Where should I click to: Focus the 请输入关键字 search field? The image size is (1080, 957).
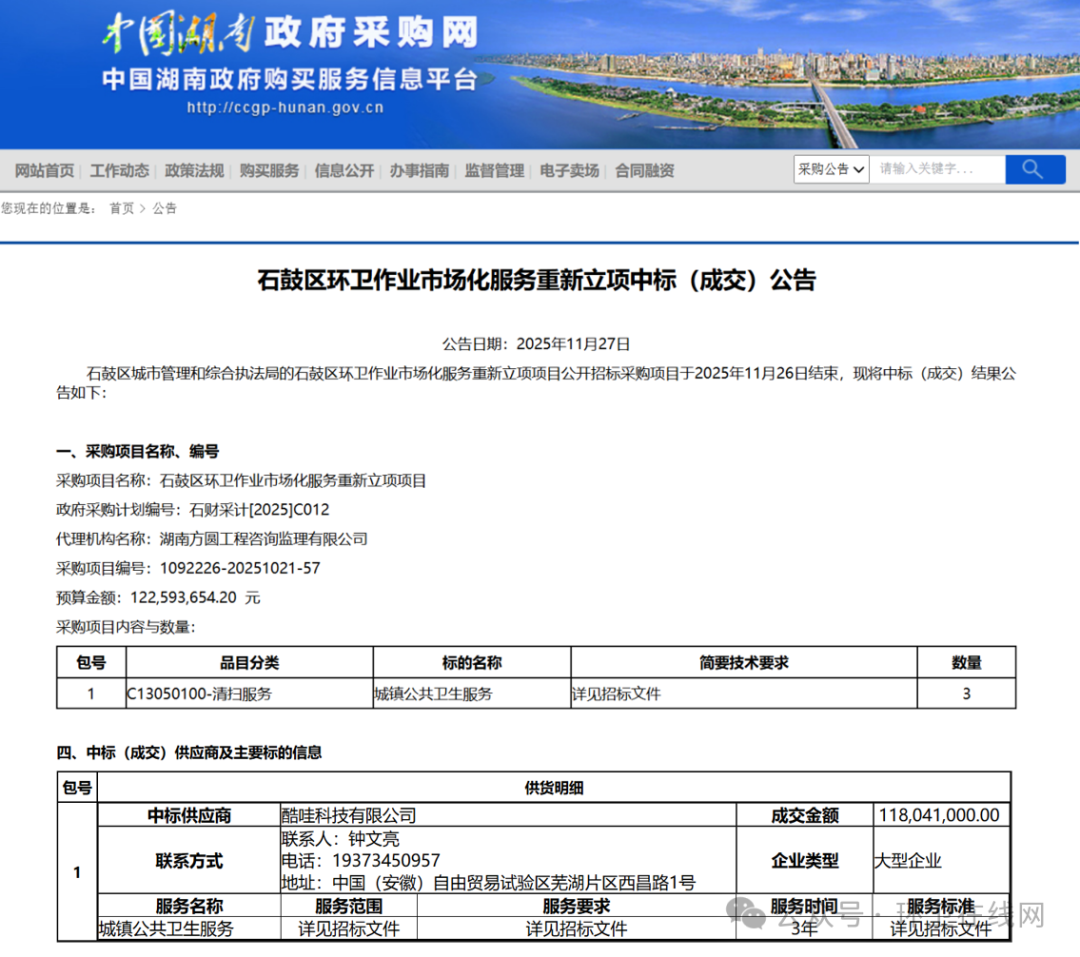(x=937, y=169)
